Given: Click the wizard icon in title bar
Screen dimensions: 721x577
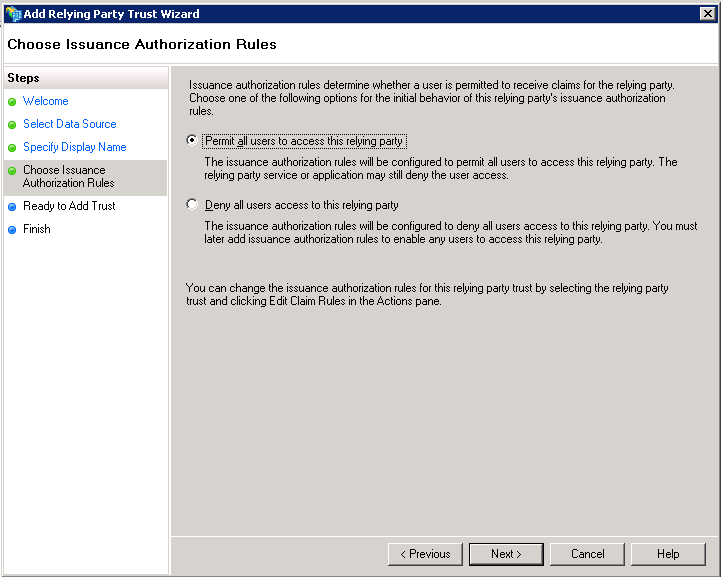Looking at the screenshot, I should pos(14,14).
